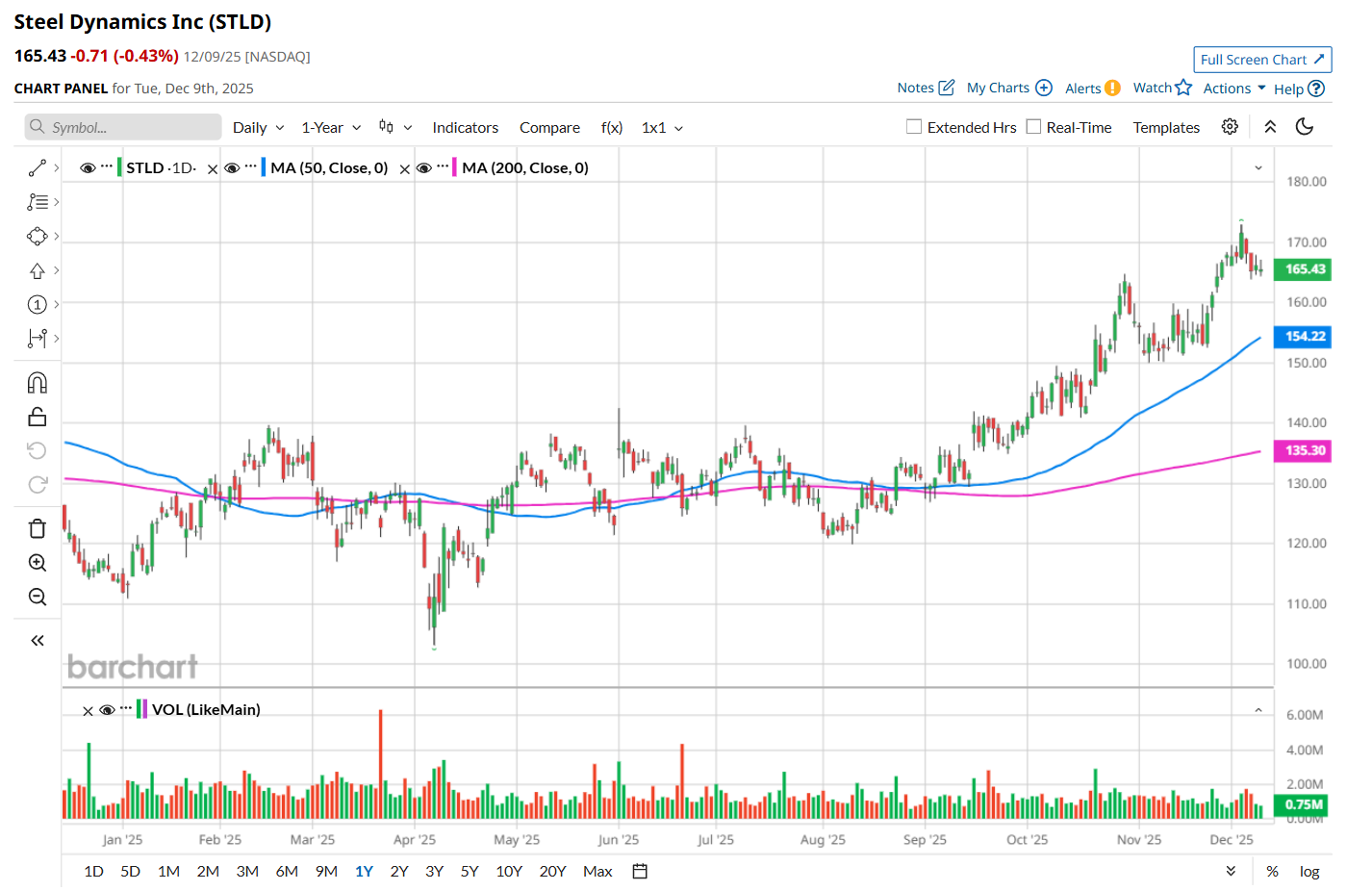This screenshot has width=1372, height=891.
Task: Open the Actions dropdown menu
Action: click(1234, 89)
